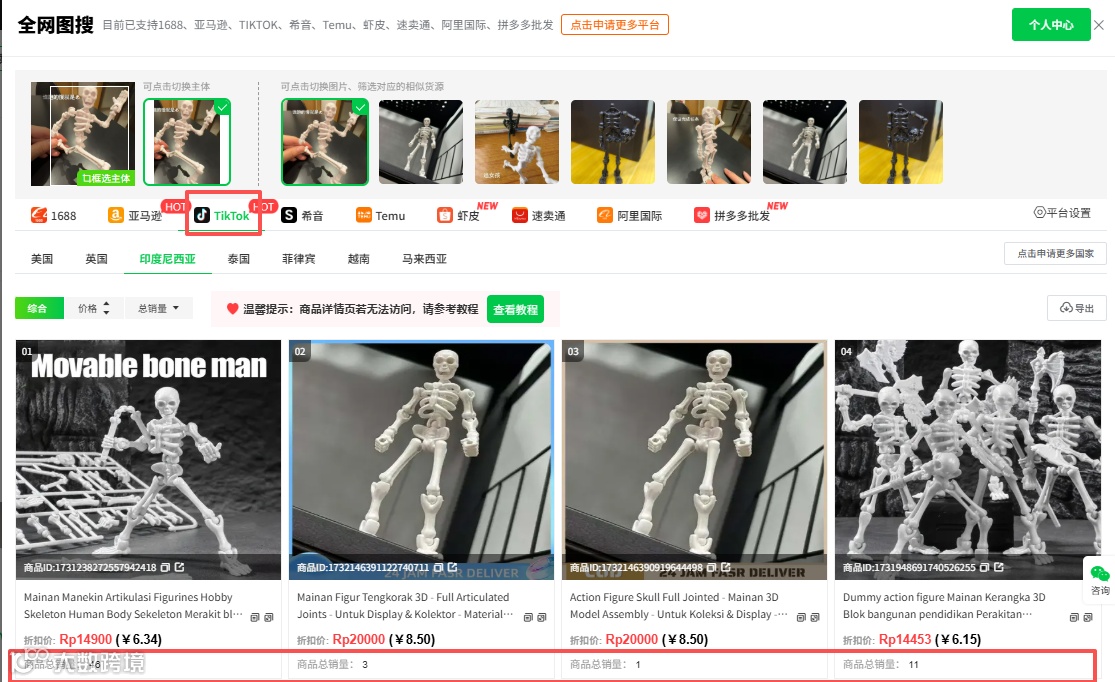
Task: Open 总销量 sort dropdown
Action: [158, 308]
